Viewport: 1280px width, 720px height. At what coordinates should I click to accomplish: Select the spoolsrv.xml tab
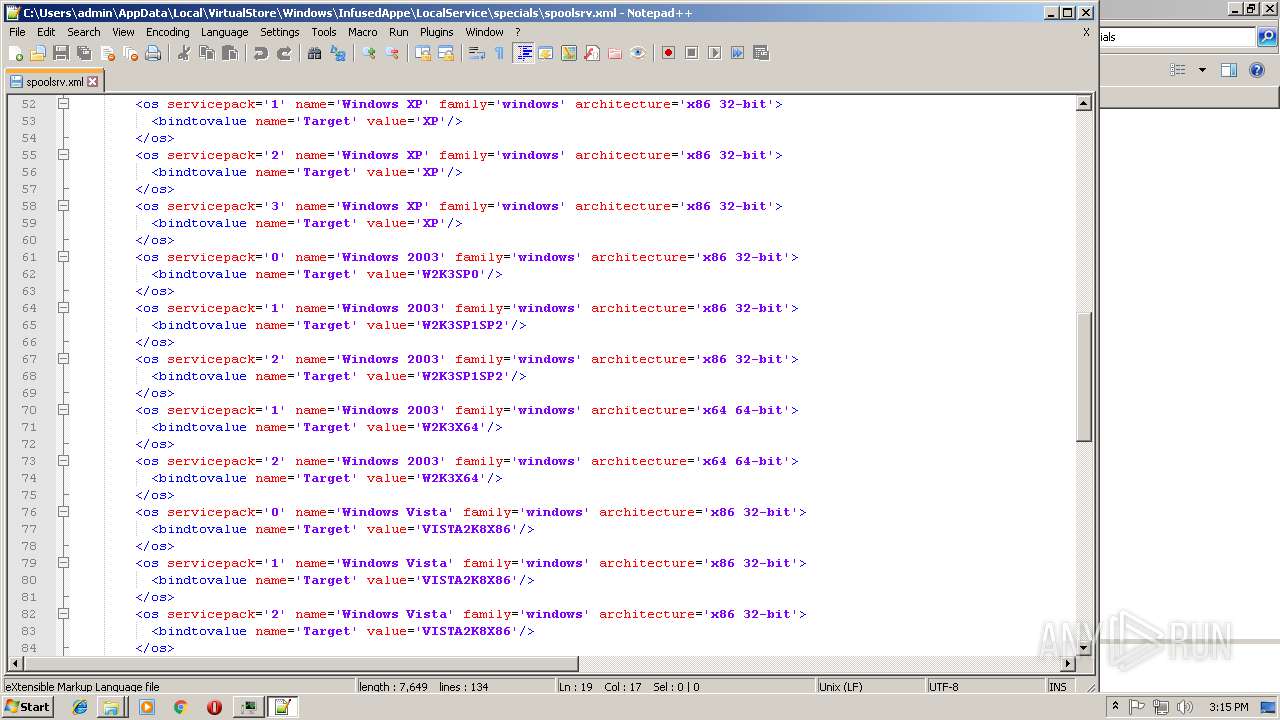point(55,82)
